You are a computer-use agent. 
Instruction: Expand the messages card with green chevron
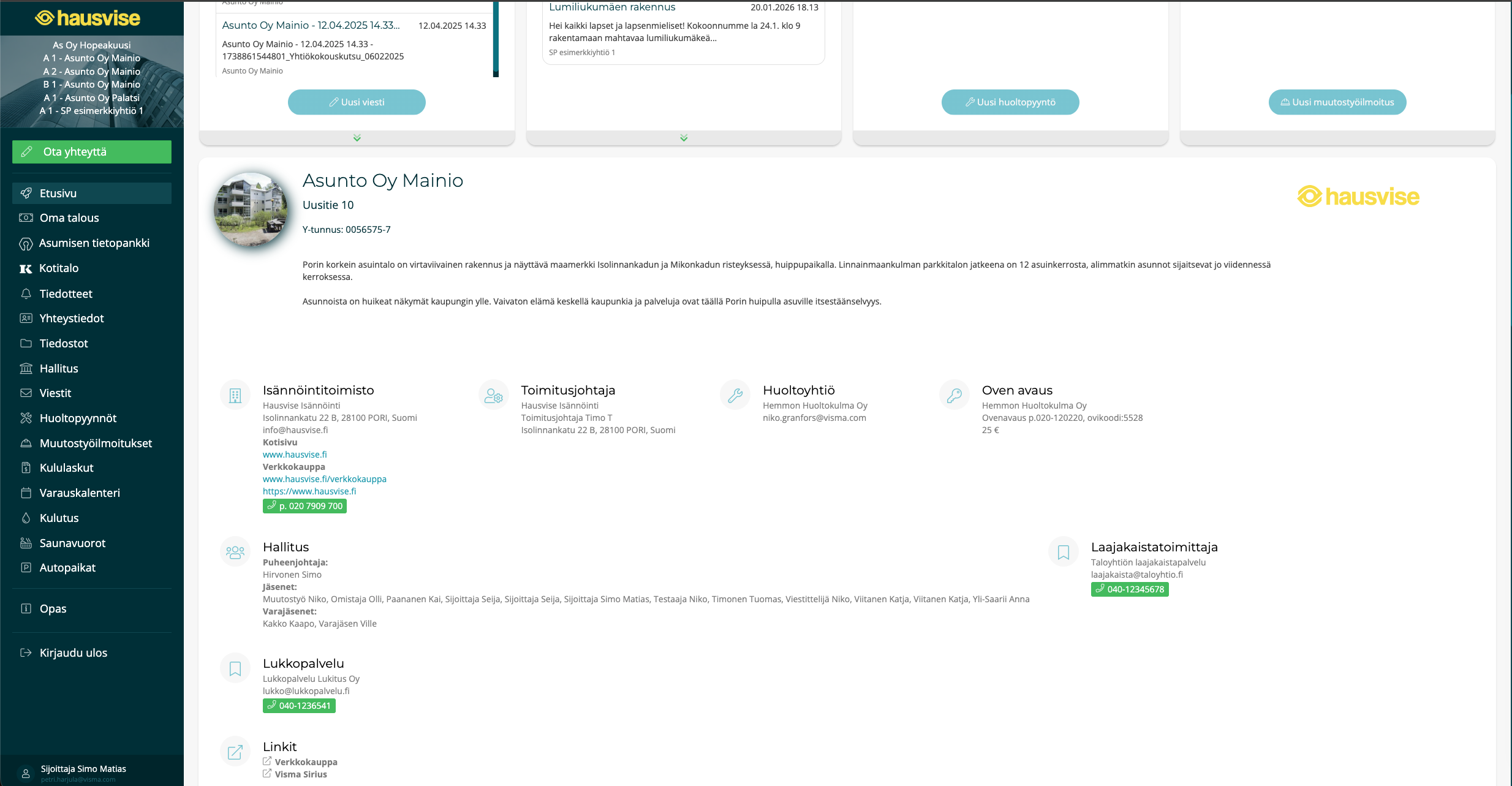(357, 138)
